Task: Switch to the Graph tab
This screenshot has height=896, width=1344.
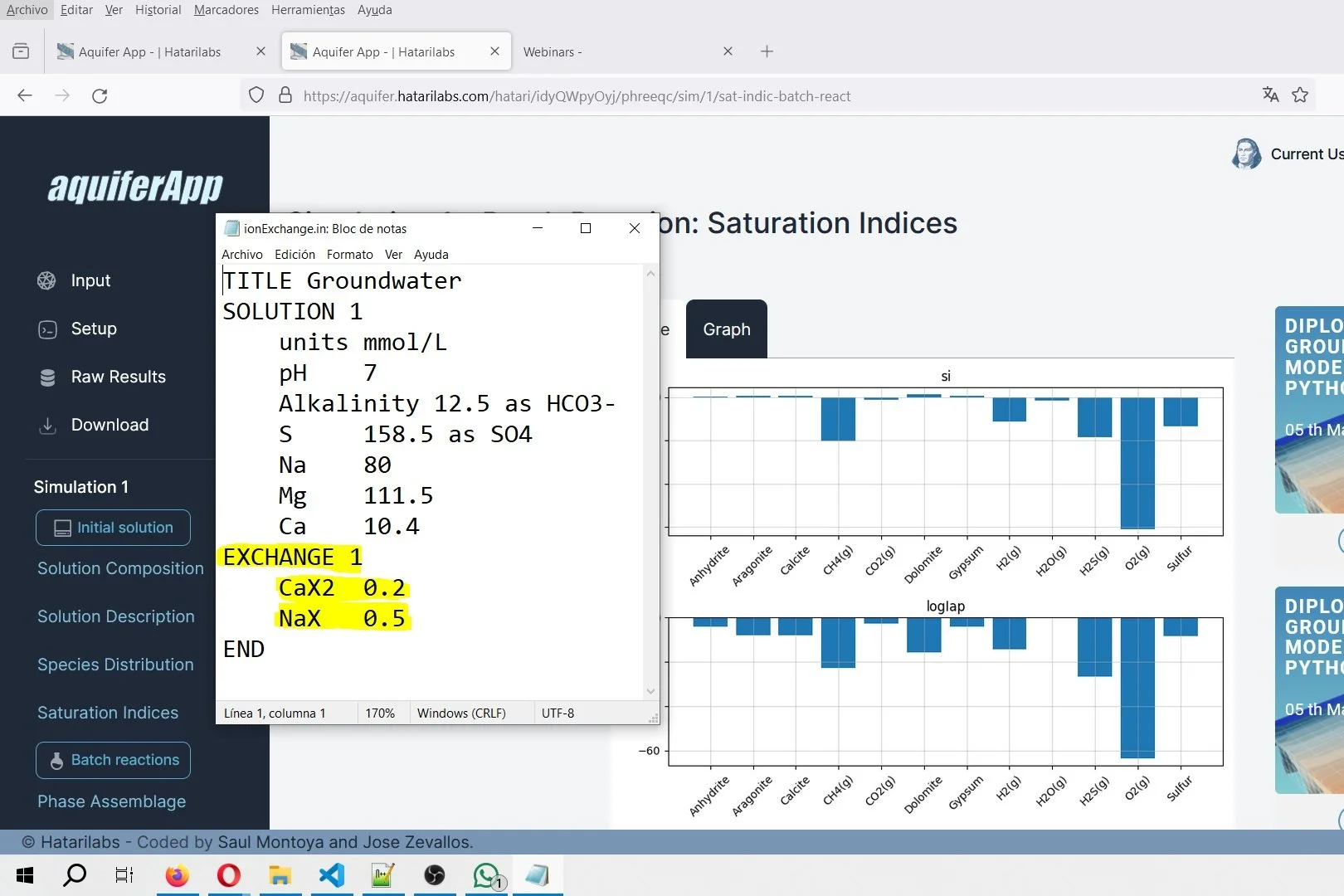Action: tap(726, 329)
